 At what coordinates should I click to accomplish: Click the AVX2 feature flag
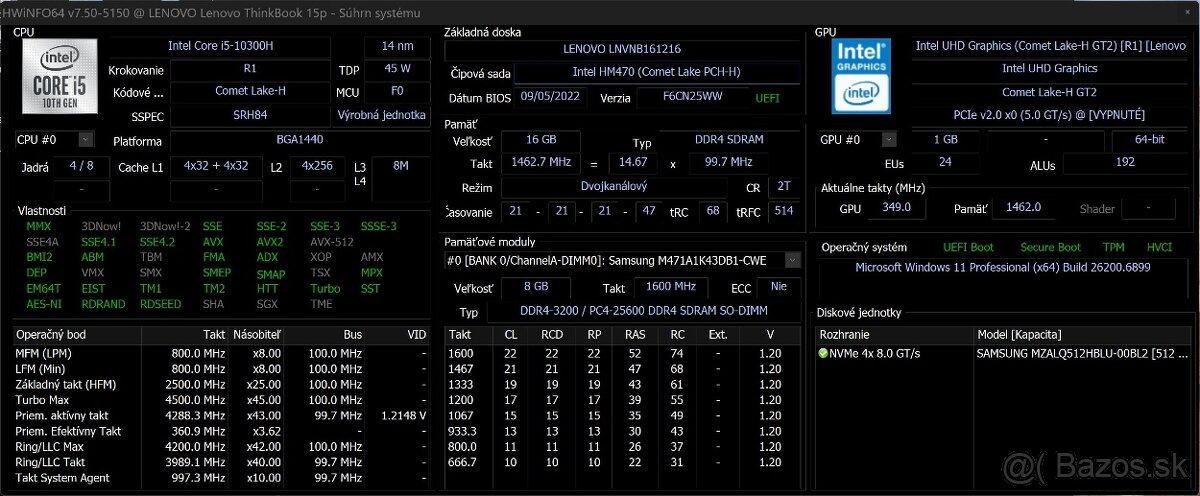[x=270, y=241]
